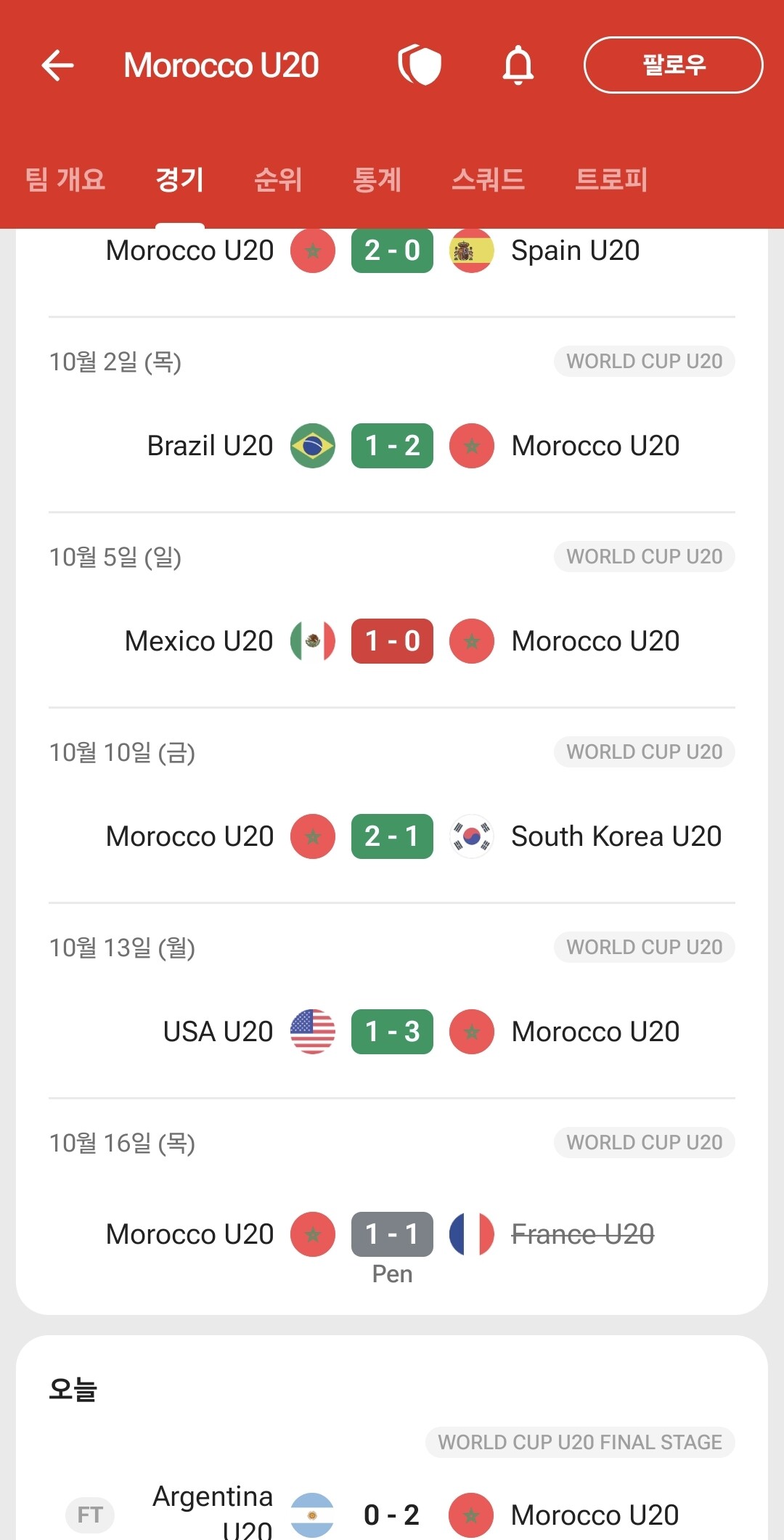The height and width of the screenshot is (1540, 784).
Task: Click the WORLD CUP U20 FINAL STAGE label
Action: click(580, 1442)
